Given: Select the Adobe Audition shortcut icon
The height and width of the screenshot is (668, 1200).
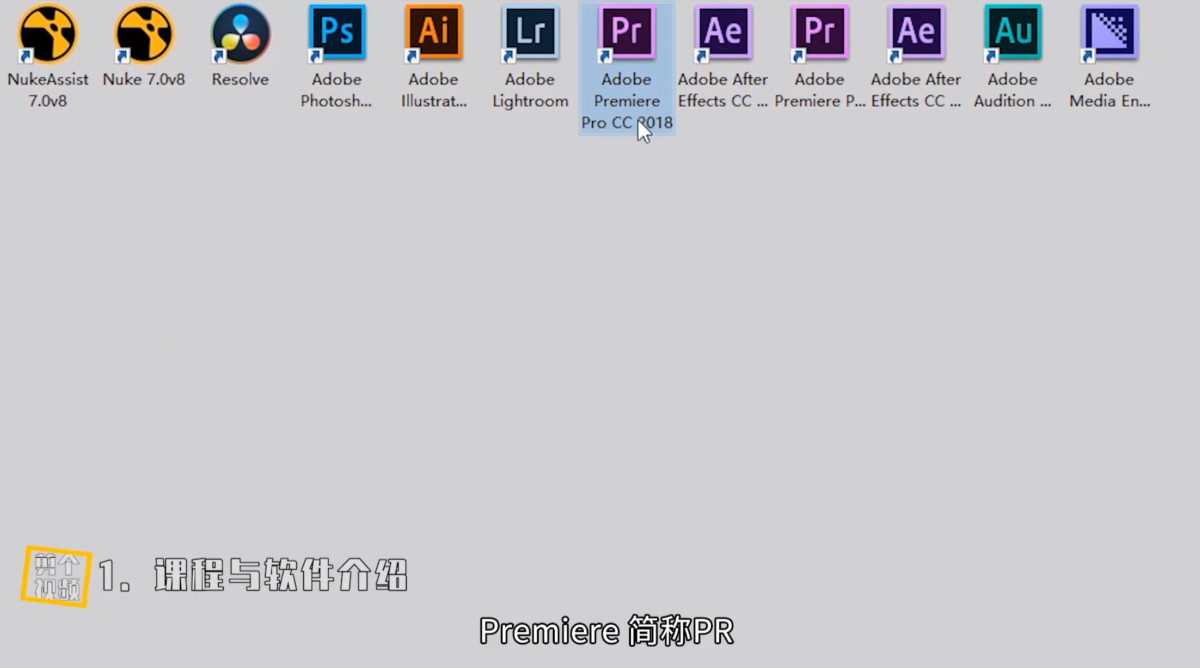Looking at the screenshot, I should pyautogui.click(x=1013, y=34).
